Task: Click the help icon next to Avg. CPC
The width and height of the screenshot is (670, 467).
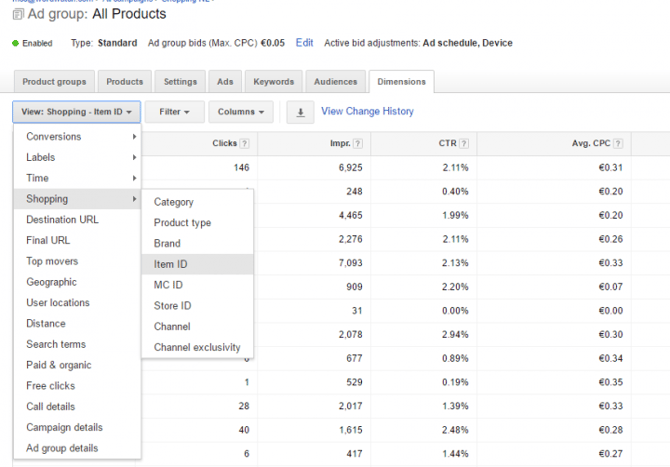Action: tap(618, 144)
